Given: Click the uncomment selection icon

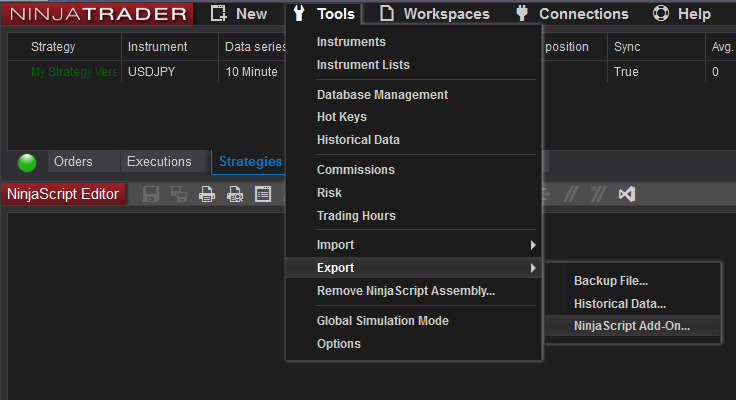Looking at the screenshot, I should tap(598, 194).
